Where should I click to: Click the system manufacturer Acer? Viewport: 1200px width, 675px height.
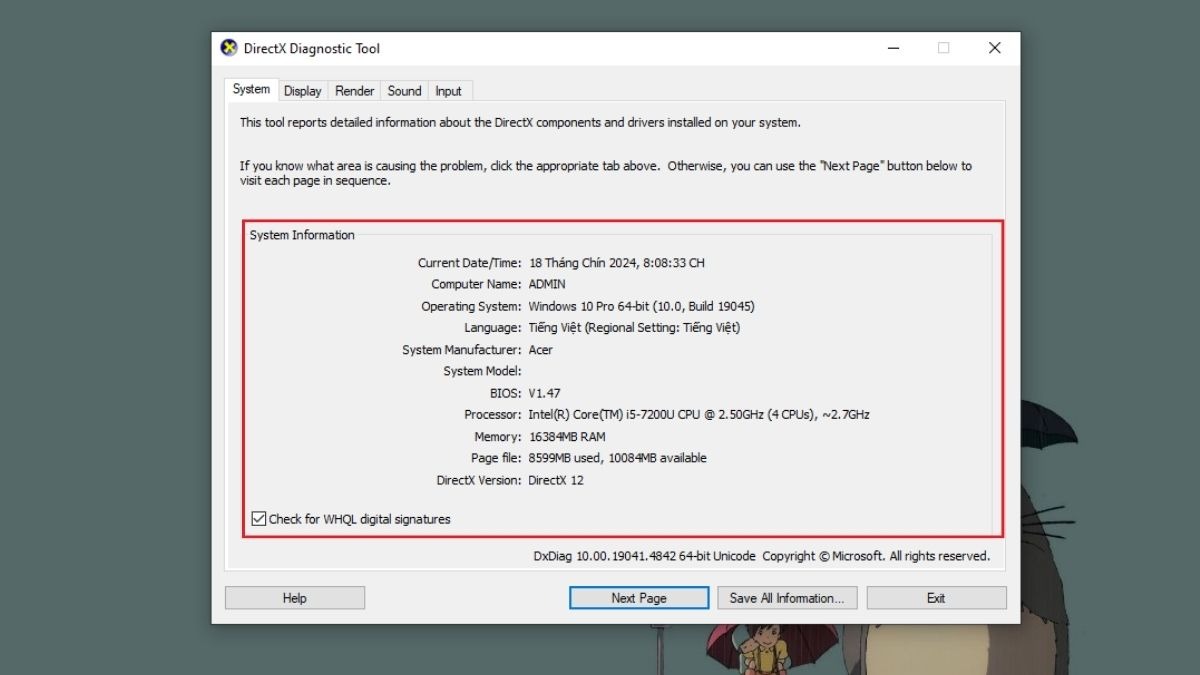point(541,350)
